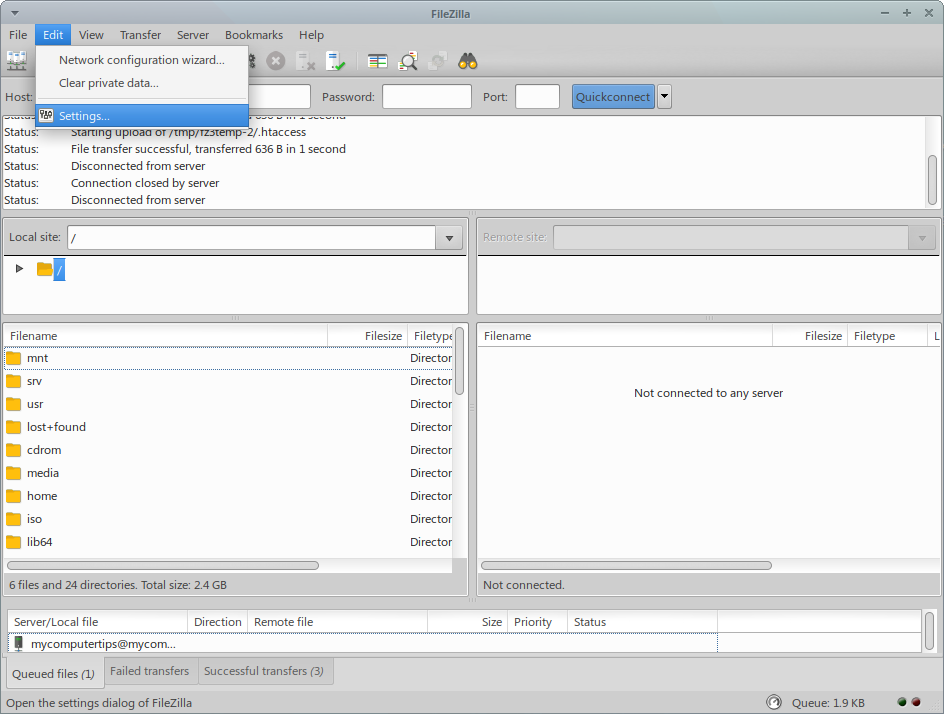Open the Transfer menu

click(140, 35)
